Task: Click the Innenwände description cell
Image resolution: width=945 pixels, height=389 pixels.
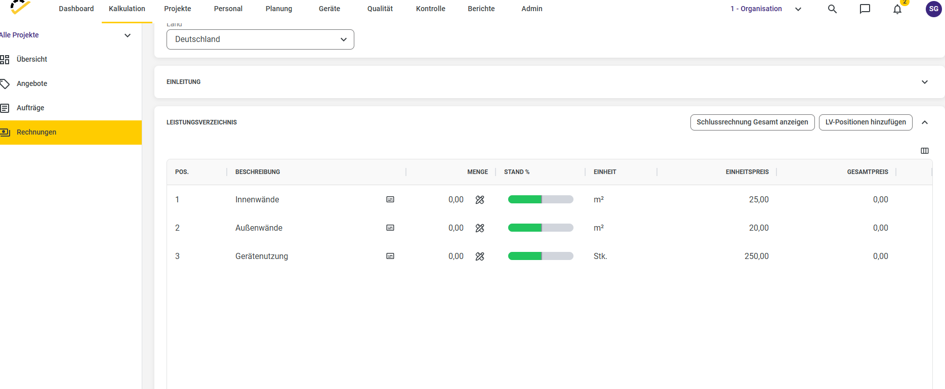Action: coord(257,200)
